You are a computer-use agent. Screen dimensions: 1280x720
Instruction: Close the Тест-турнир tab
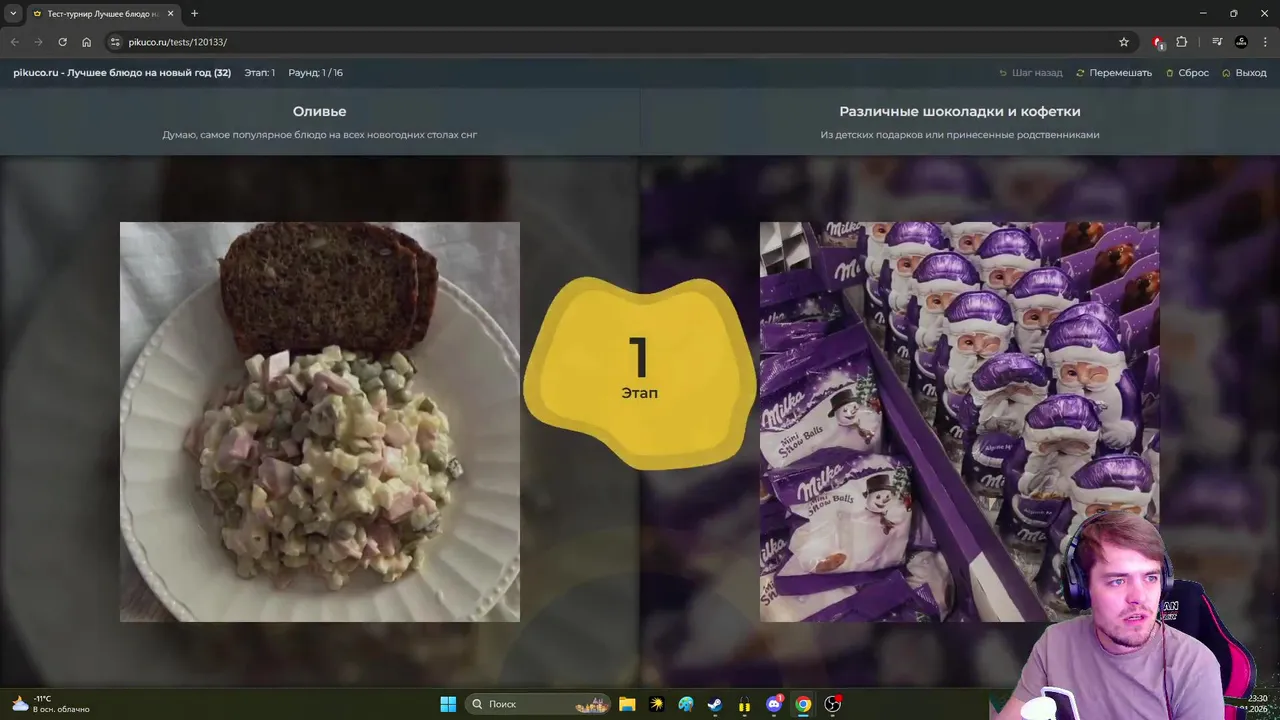tap(171, 13)
